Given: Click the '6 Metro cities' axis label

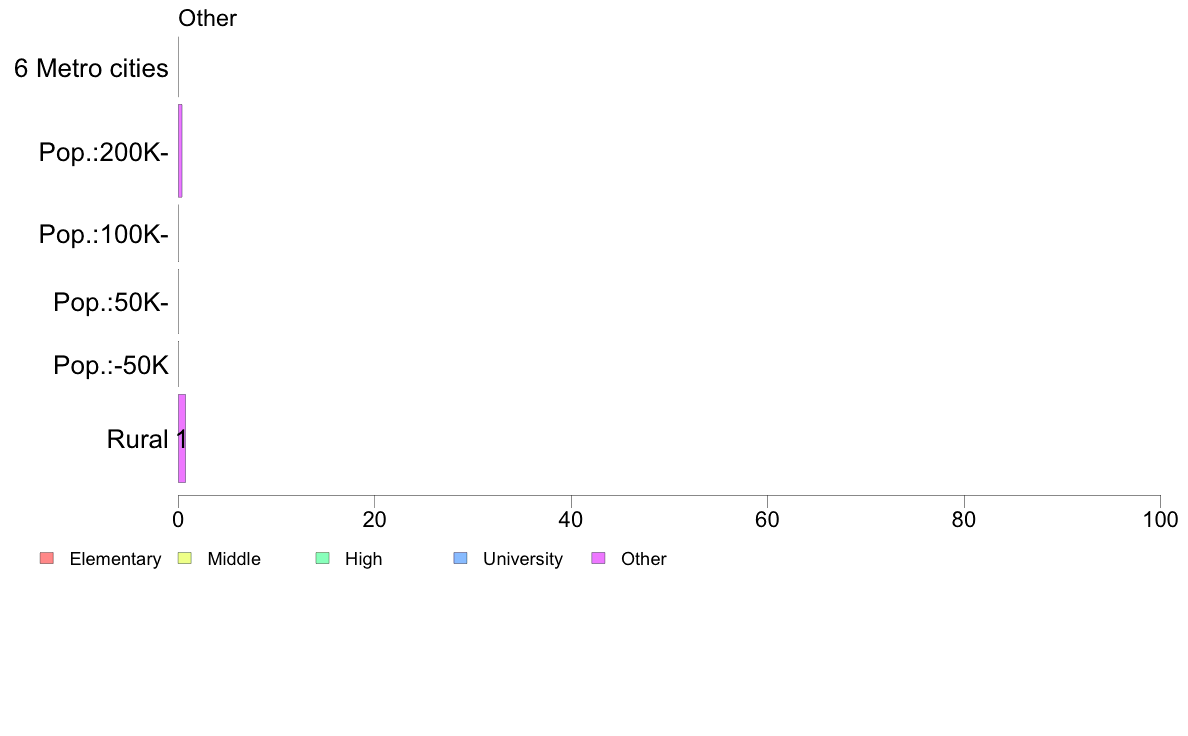Looking at the screenshot, I should (91, 68).
